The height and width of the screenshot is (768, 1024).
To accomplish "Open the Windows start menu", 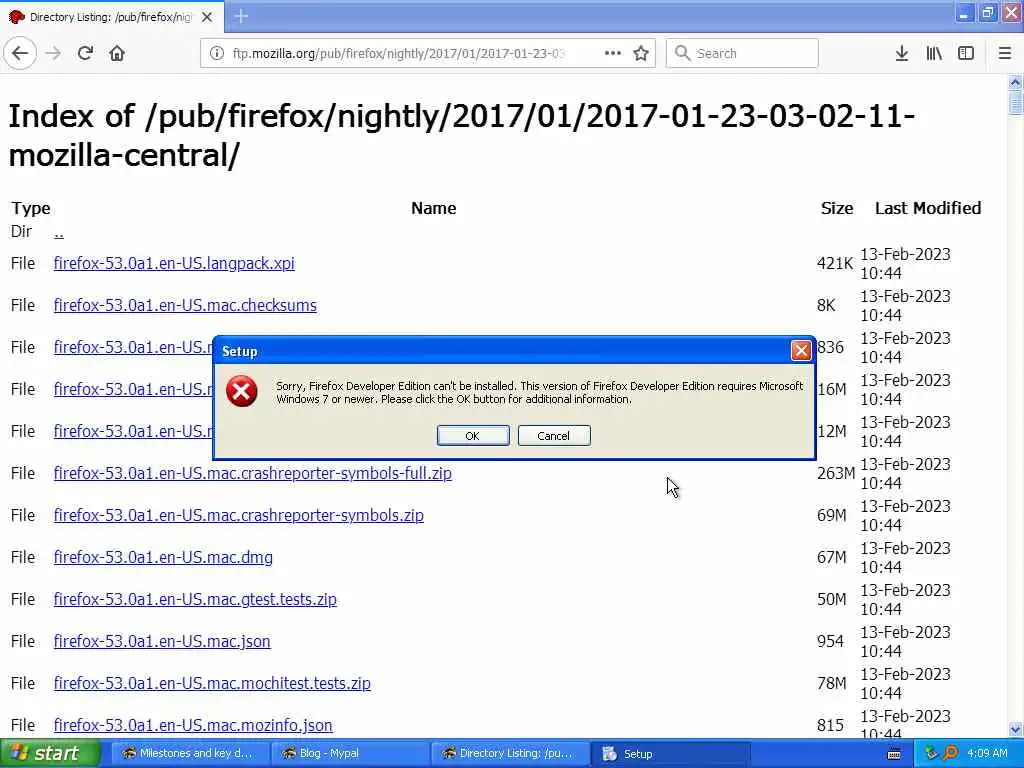I will point(50,754).
